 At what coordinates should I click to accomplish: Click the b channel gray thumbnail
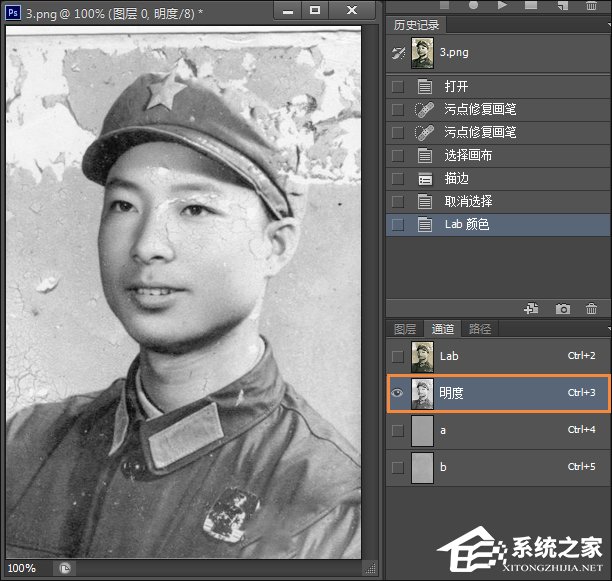coord(422,468)
